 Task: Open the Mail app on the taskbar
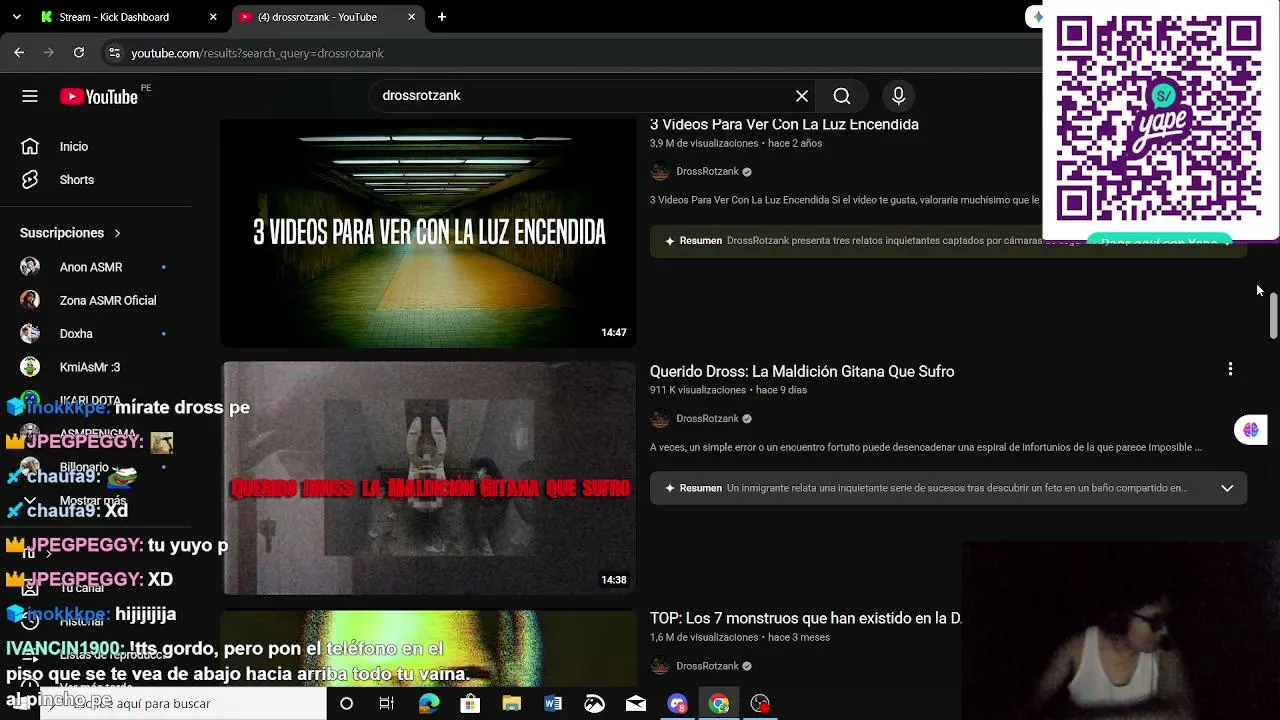click(x=636, y=704)
